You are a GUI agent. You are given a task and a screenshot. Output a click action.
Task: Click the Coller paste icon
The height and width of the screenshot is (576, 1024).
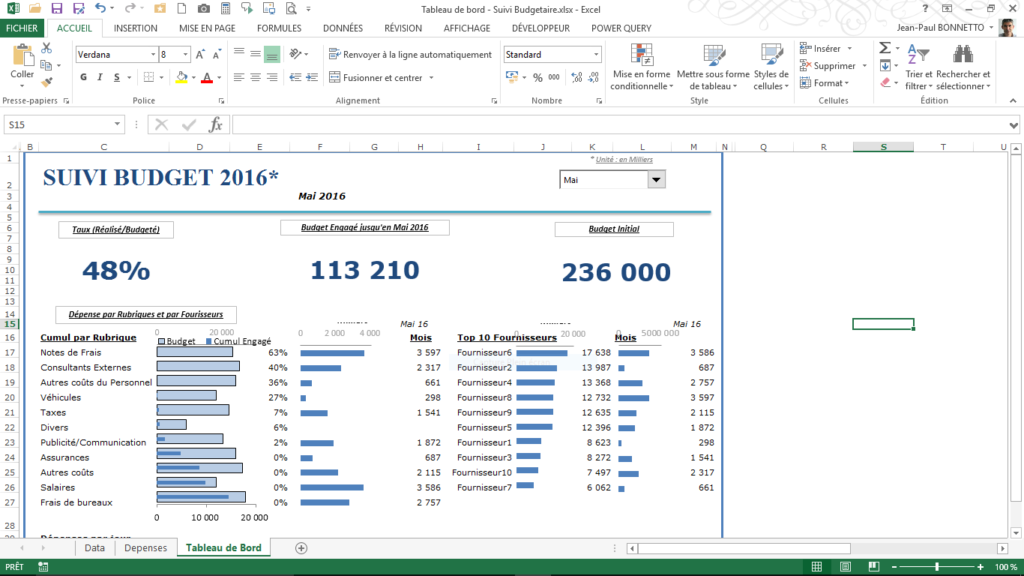click(x=21, y=57)
